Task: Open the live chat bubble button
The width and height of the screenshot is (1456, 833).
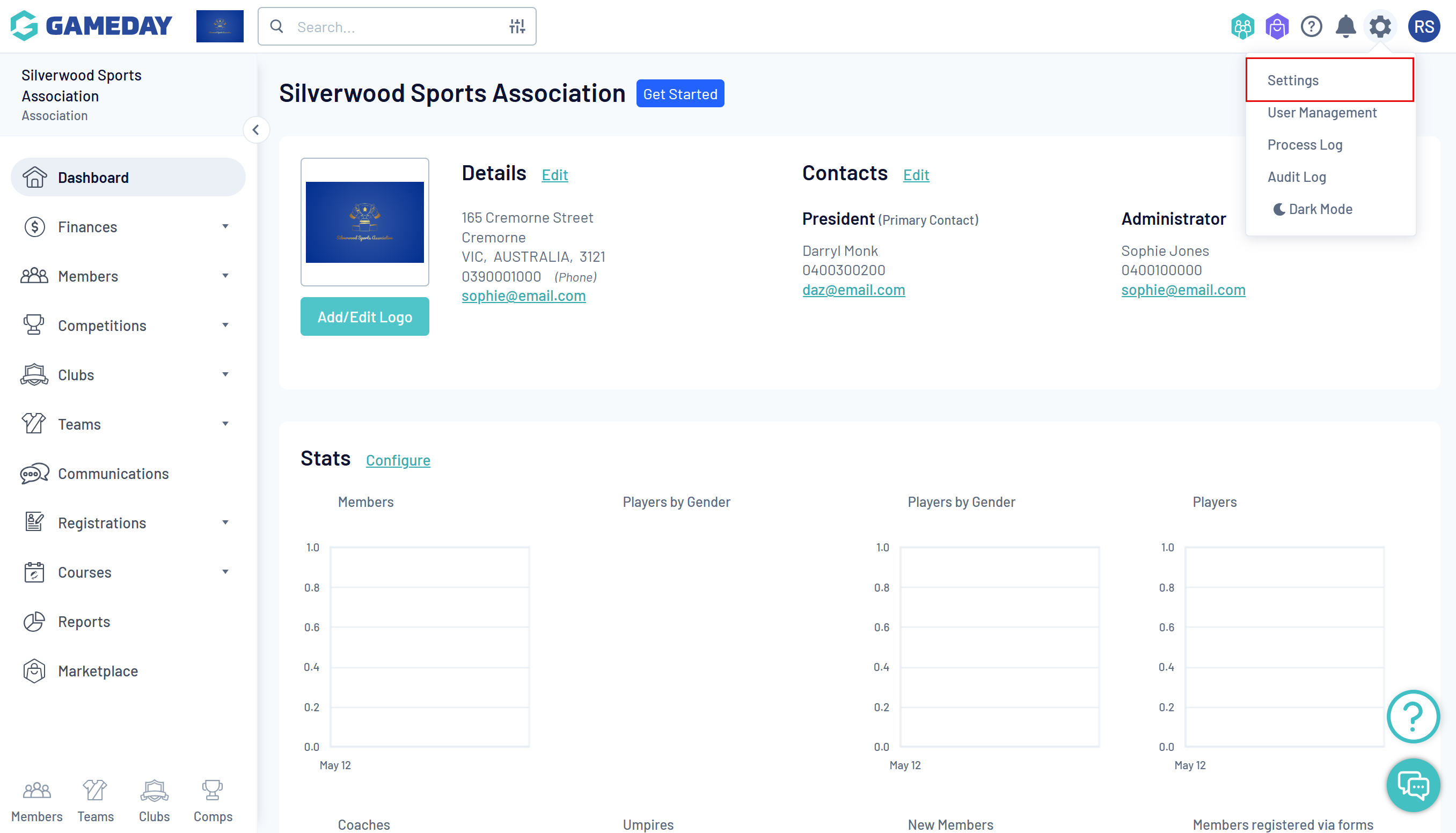Action: tap(1413, 785)
